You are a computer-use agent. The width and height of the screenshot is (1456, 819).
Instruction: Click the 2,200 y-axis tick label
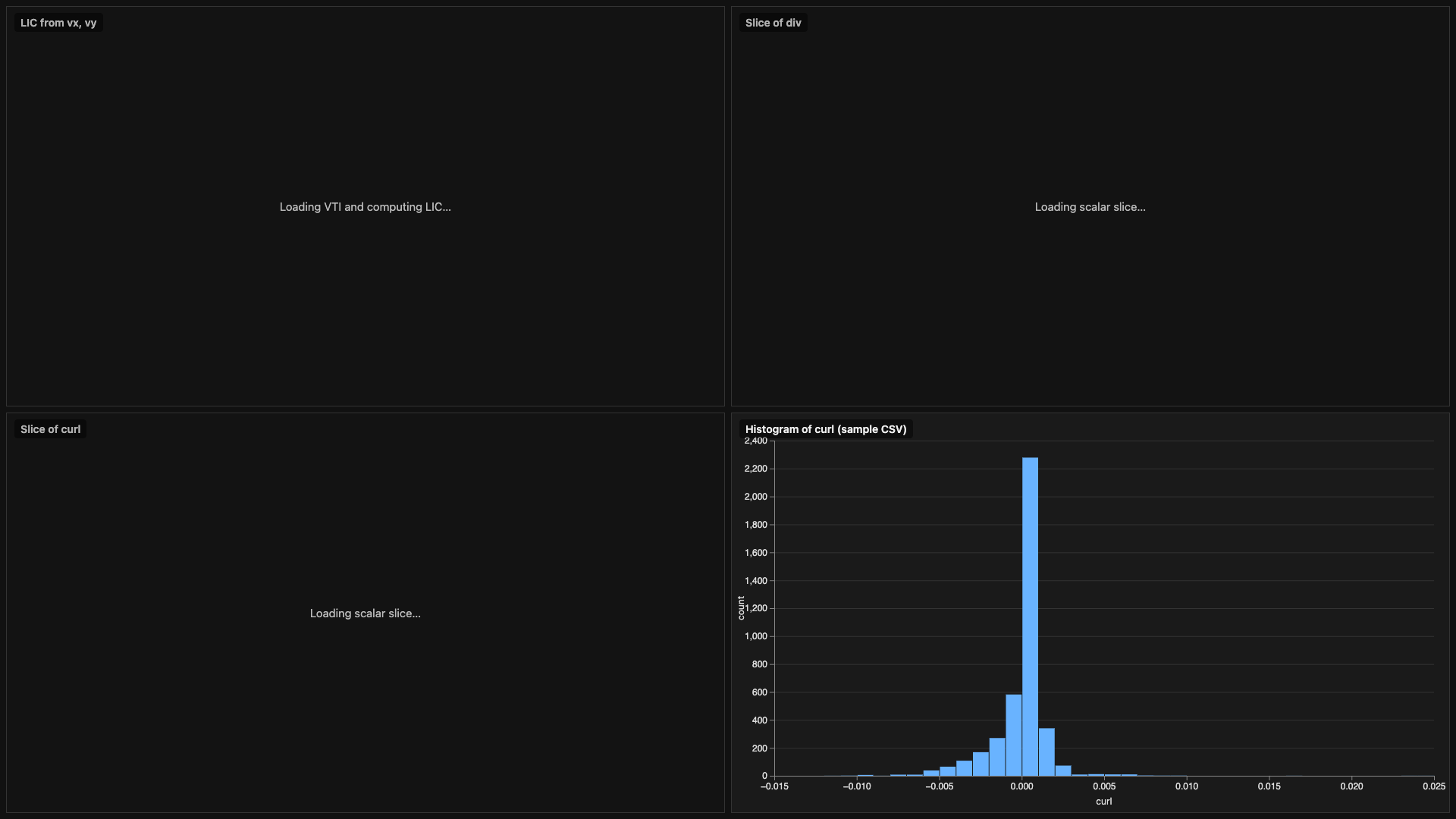(x=755, y=469)
